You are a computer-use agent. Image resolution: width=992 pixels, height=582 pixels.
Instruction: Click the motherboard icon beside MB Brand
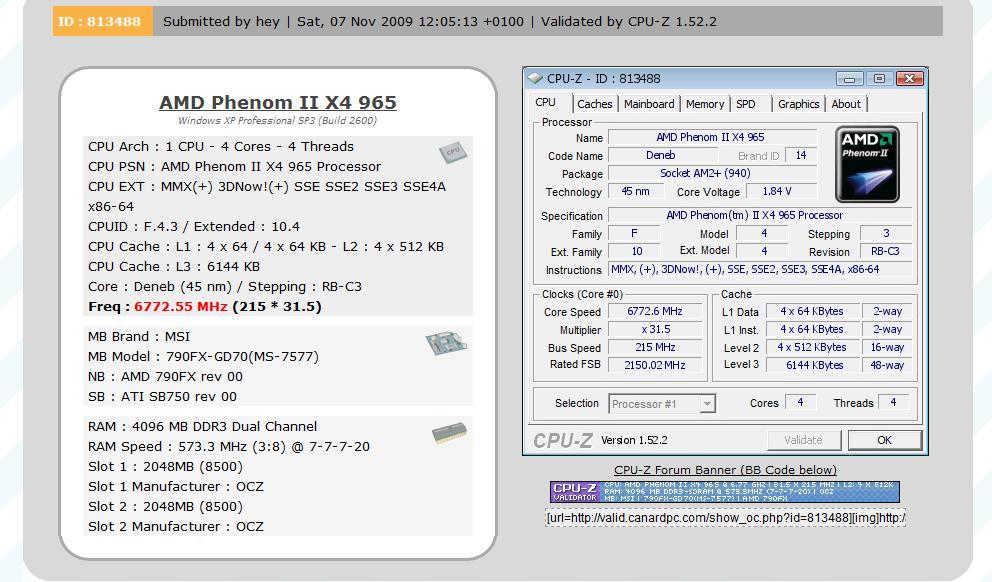447,342
